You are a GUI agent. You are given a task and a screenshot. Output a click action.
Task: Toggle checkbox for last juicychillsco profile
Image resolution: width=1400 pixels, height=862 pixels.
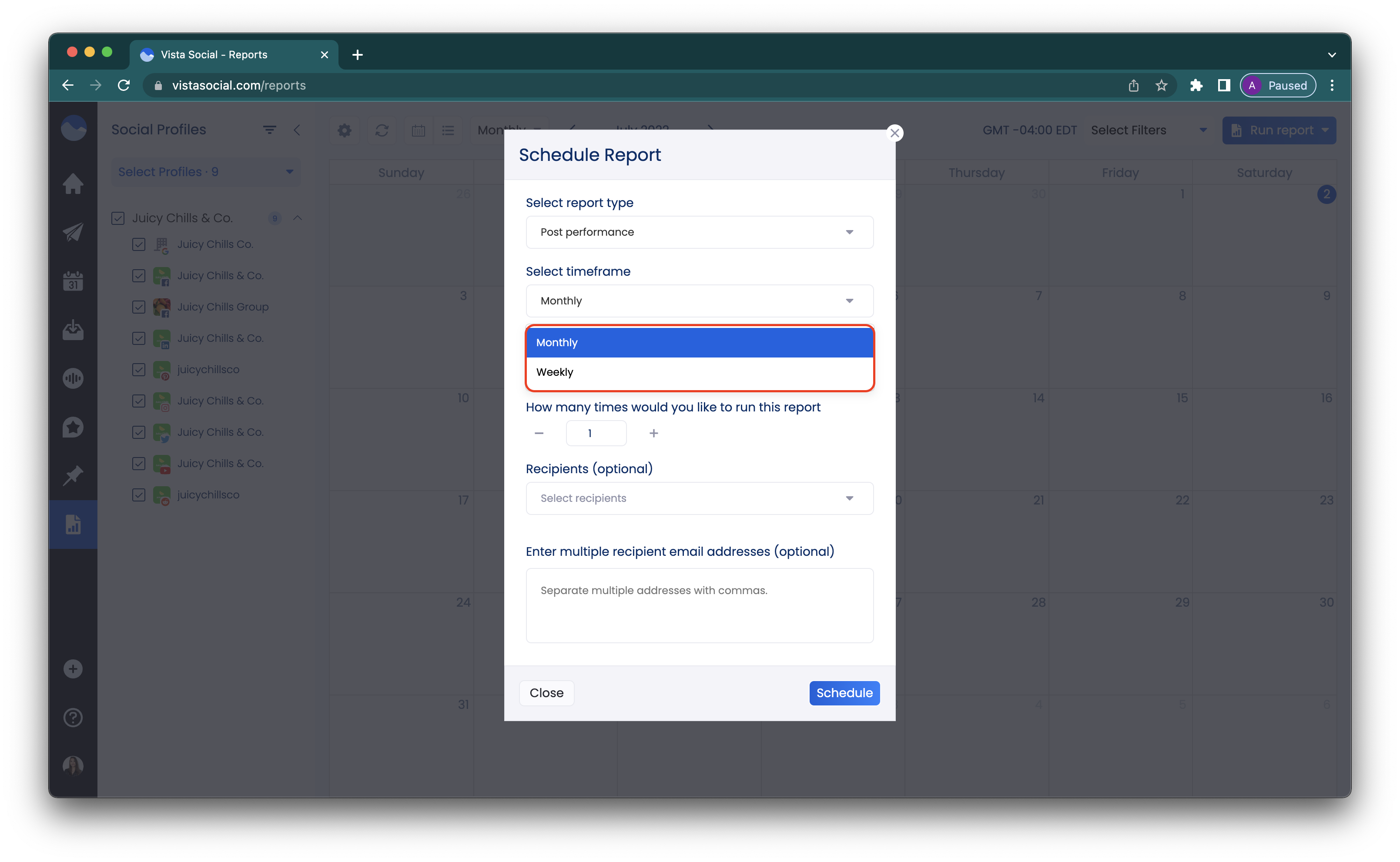[x=139, y=495]
